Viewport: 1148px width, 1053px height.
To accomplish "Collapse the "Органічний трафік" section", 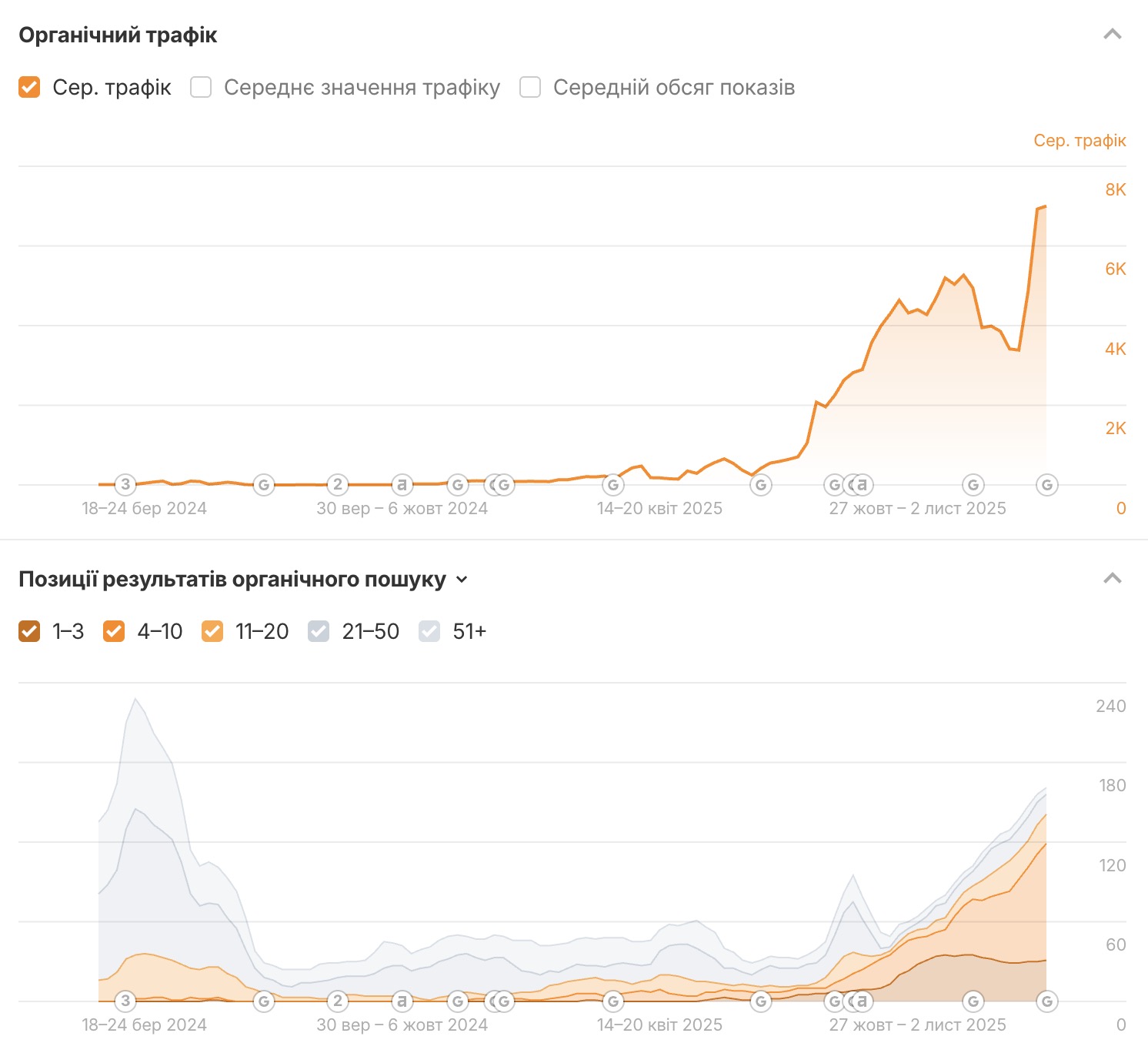I will tap(1113, 35).
